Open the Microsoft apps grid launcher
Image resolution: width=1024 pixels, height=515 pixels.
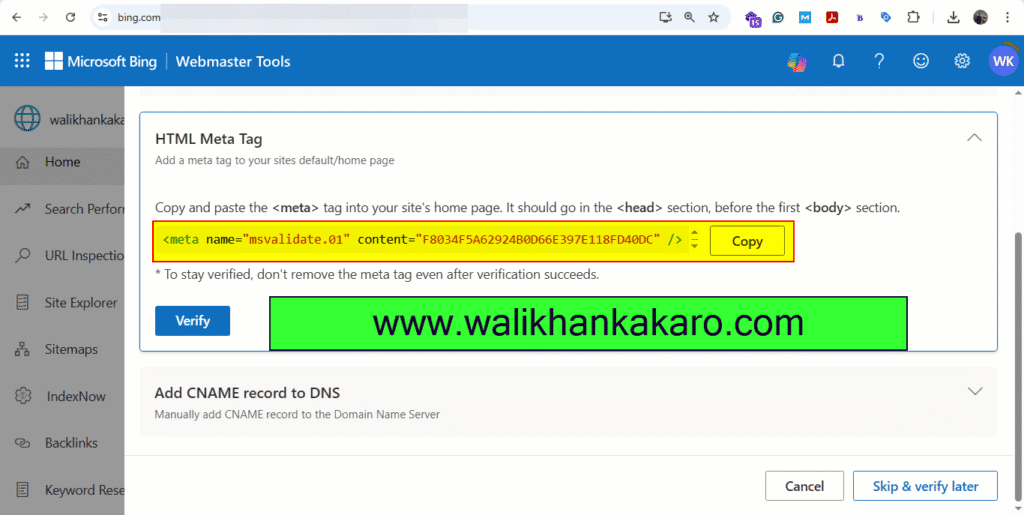pyautogui.click(x=22, y=61)
